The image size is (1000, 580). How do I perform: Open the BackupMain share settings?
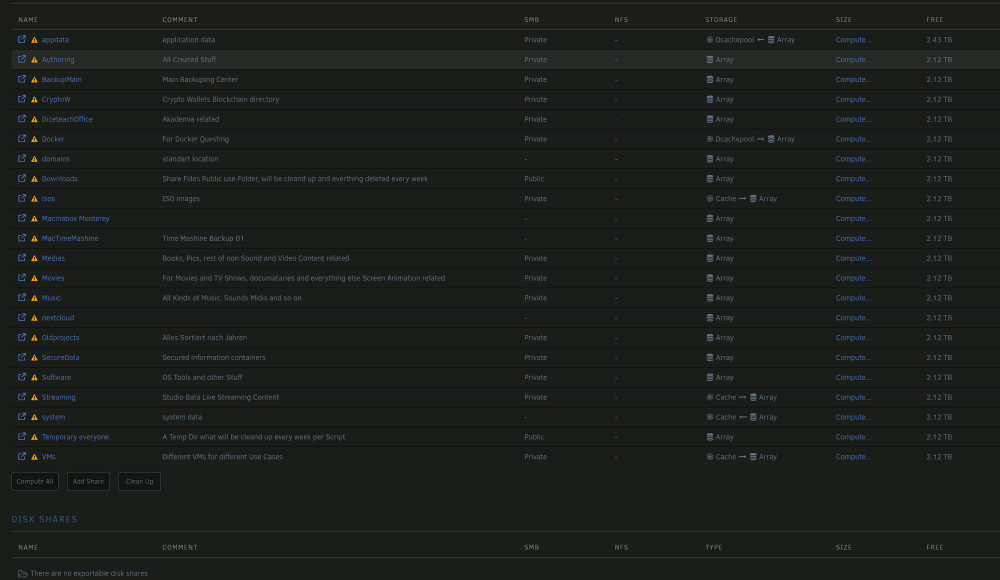point(61,80)
